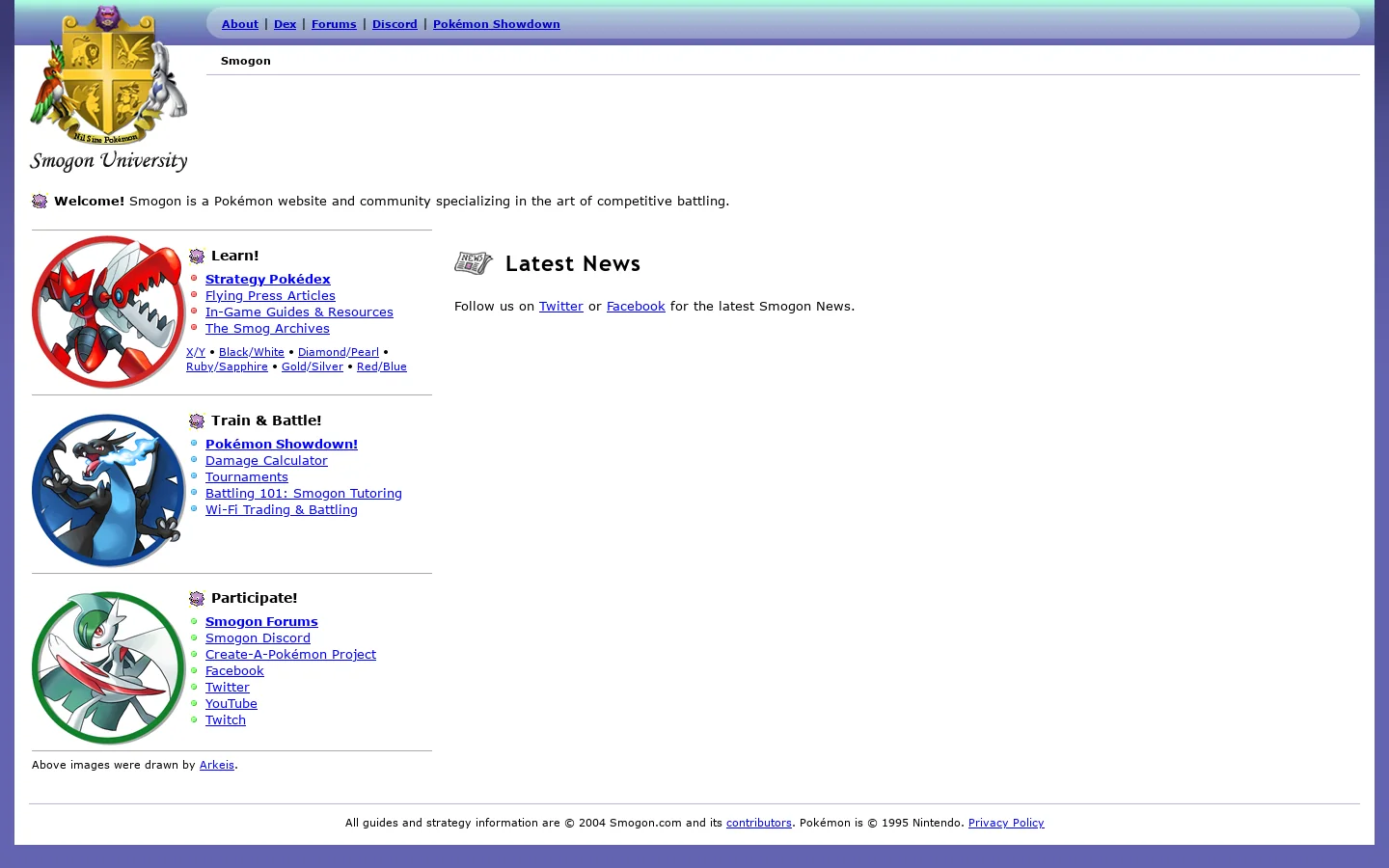Screen dimensions: 1389x868
Task: Select the Diamond/Pearl generation link
Action: pos(339,352)
